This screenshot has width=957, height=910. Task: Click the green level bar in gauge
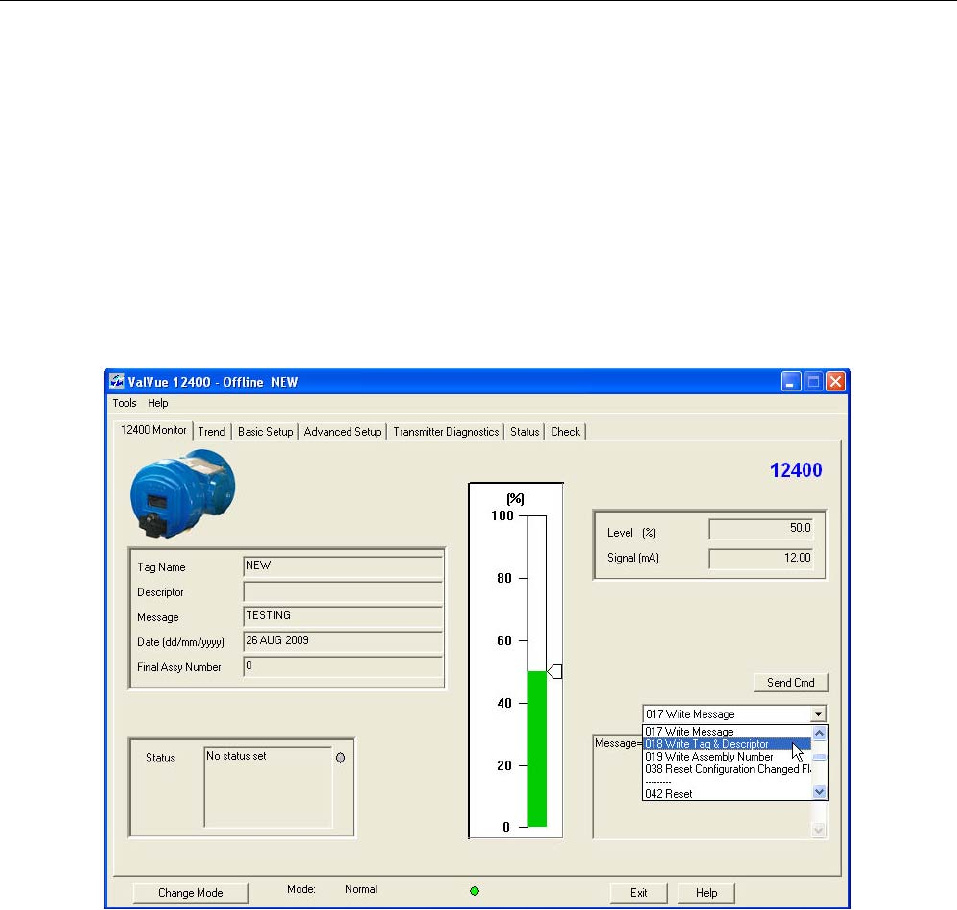[537, 749]
